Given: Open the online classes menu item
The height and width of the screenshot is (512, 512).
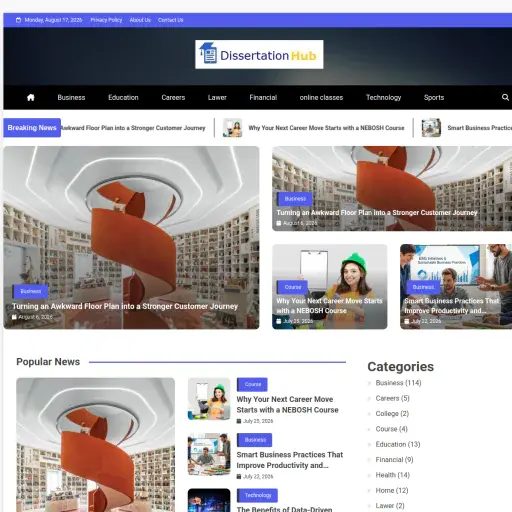Looking at the screenshot, I should [x=321, y=98].
